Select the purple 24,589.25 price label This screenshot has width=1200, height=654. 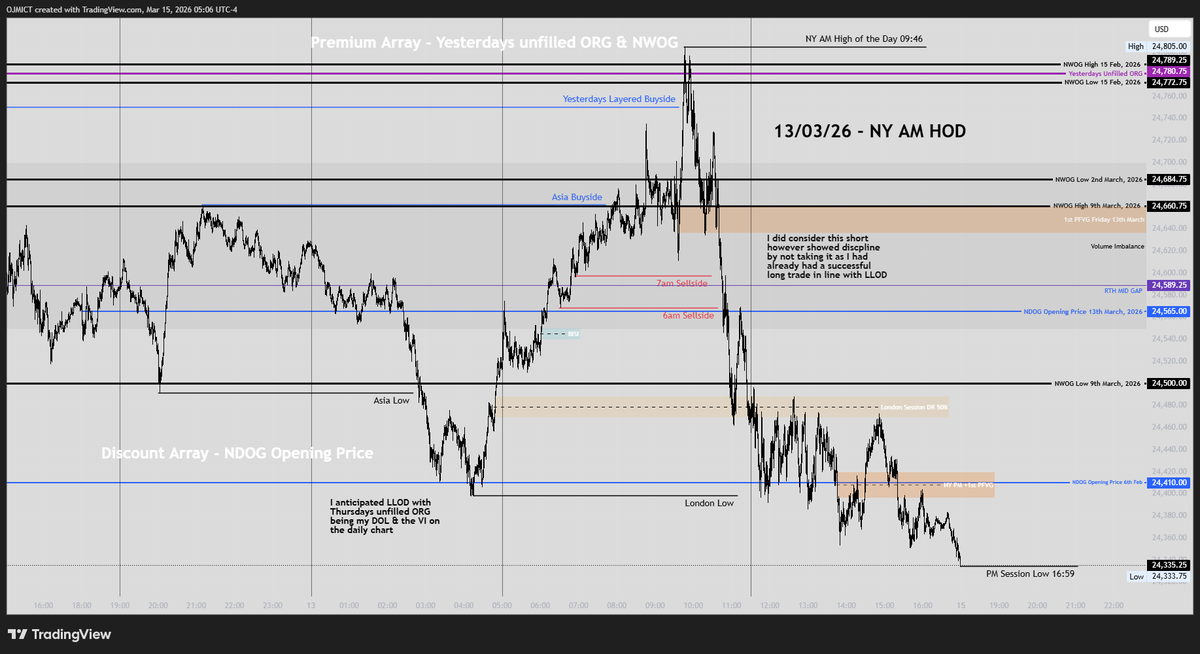click(x=1168, y=286)
